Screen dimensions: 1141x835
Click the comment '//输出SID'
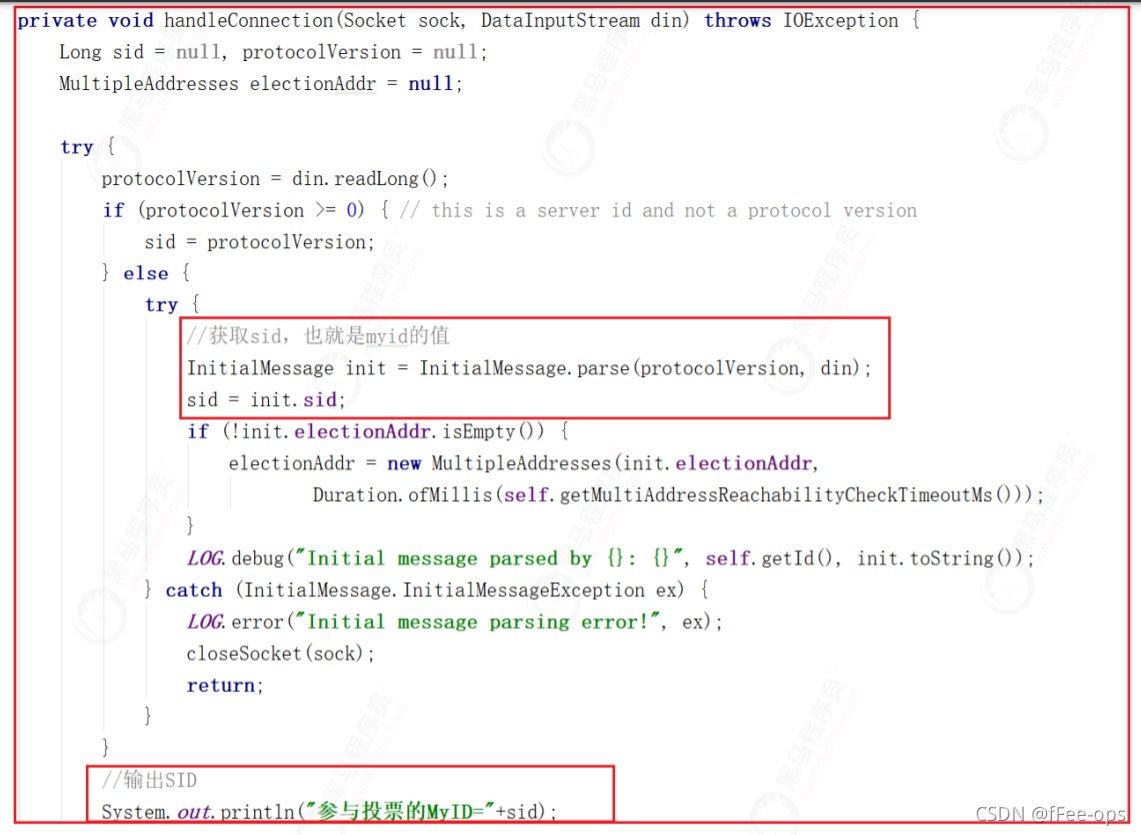coord(149,780)
